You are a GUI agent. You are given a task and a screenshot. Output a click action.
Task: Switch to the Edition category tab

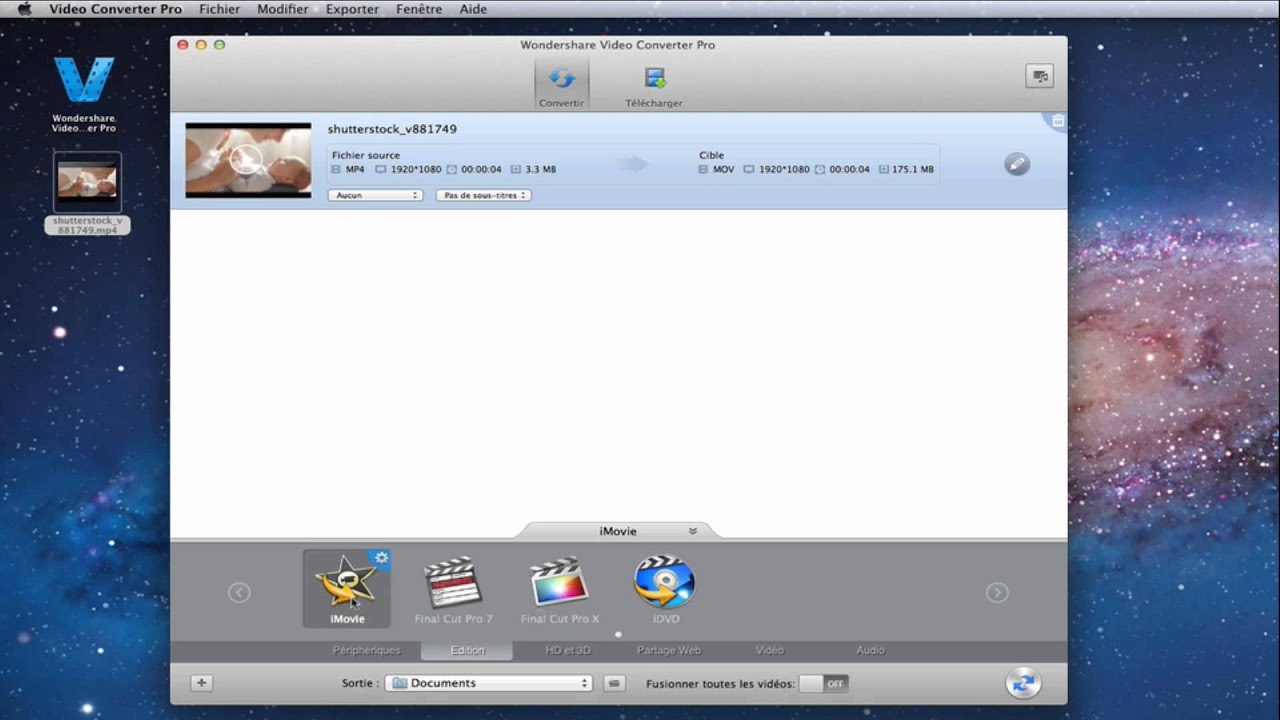point(467,650)
